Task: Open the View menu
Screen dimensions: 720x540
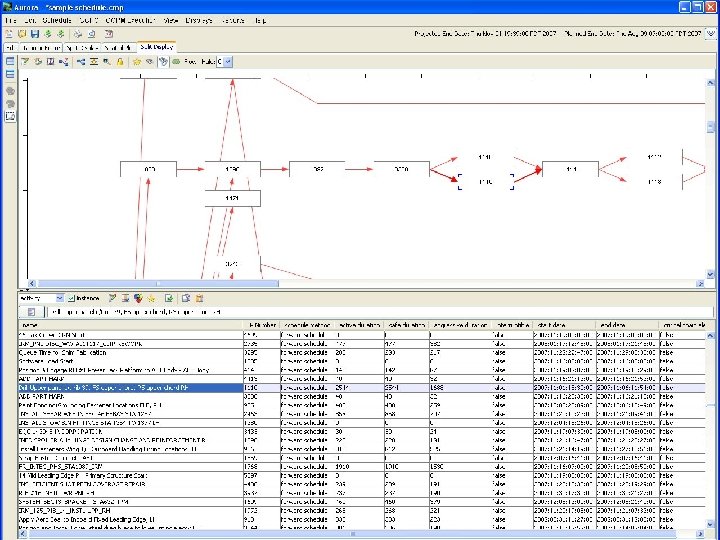Action: pyautogui.click(x=171, y=20)
